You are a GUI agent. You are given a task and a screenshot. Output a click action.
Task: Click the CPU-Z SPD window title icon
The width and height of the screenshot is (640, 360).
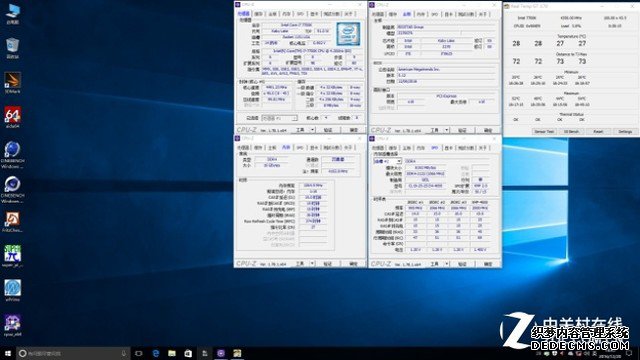(x=372, y=139)
